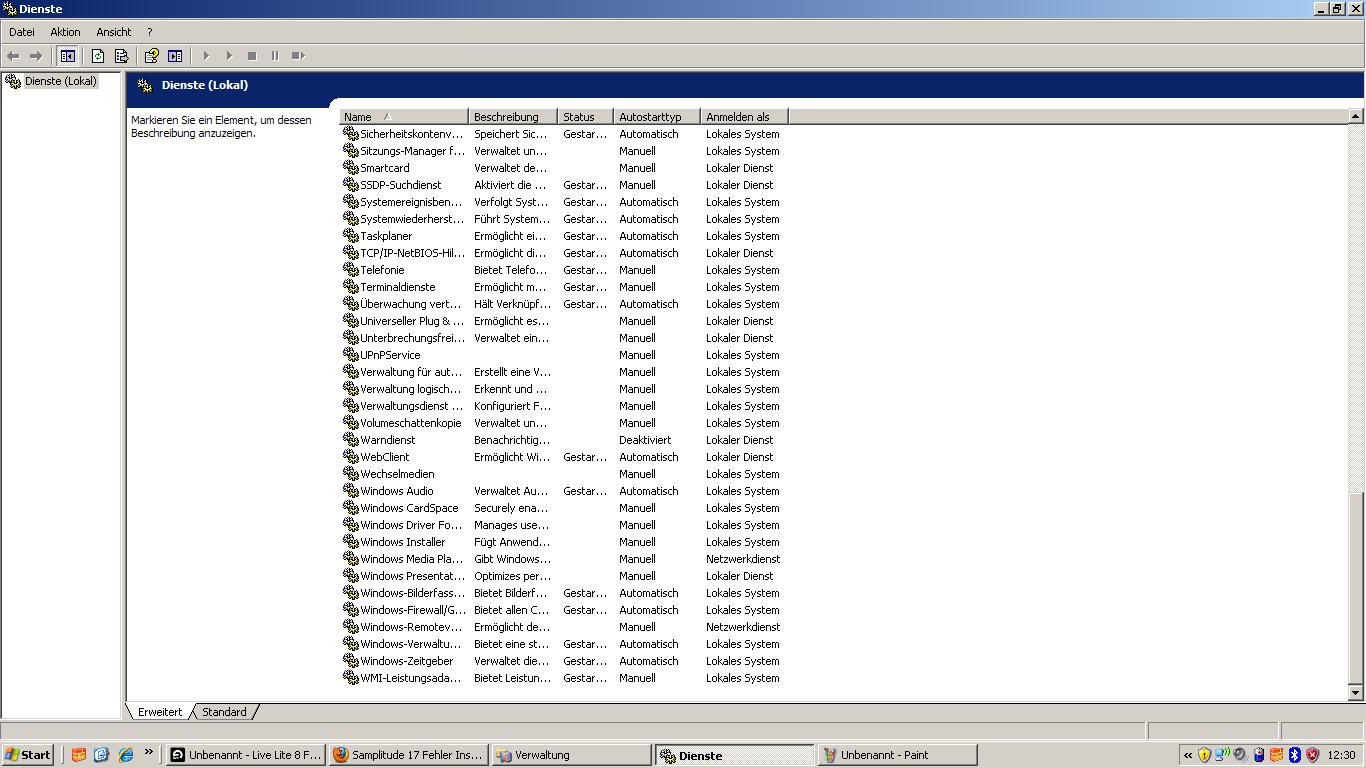1366x768 pixels.
Task: Click the Restart service toolbar icon
Action: pyautogui.click(x=298, y=56)
